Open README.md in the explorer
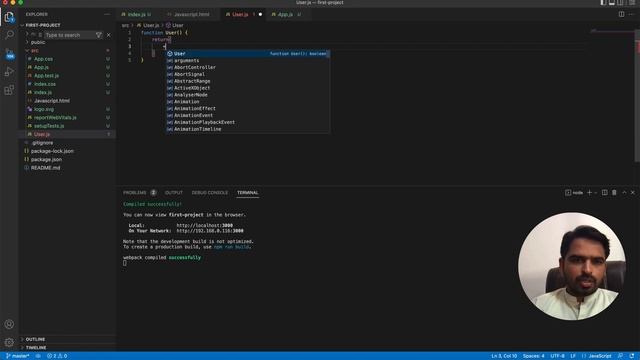Screen dimensions: 640x360 [45, 168]
